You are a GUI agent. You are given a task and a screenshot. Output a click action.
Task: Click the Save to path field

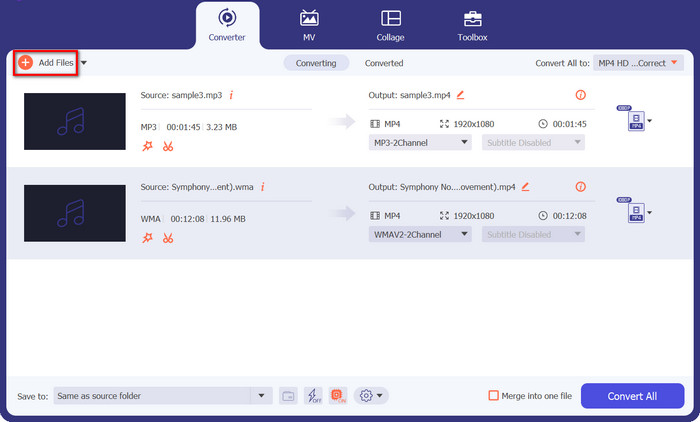click(x=152, y=396)
